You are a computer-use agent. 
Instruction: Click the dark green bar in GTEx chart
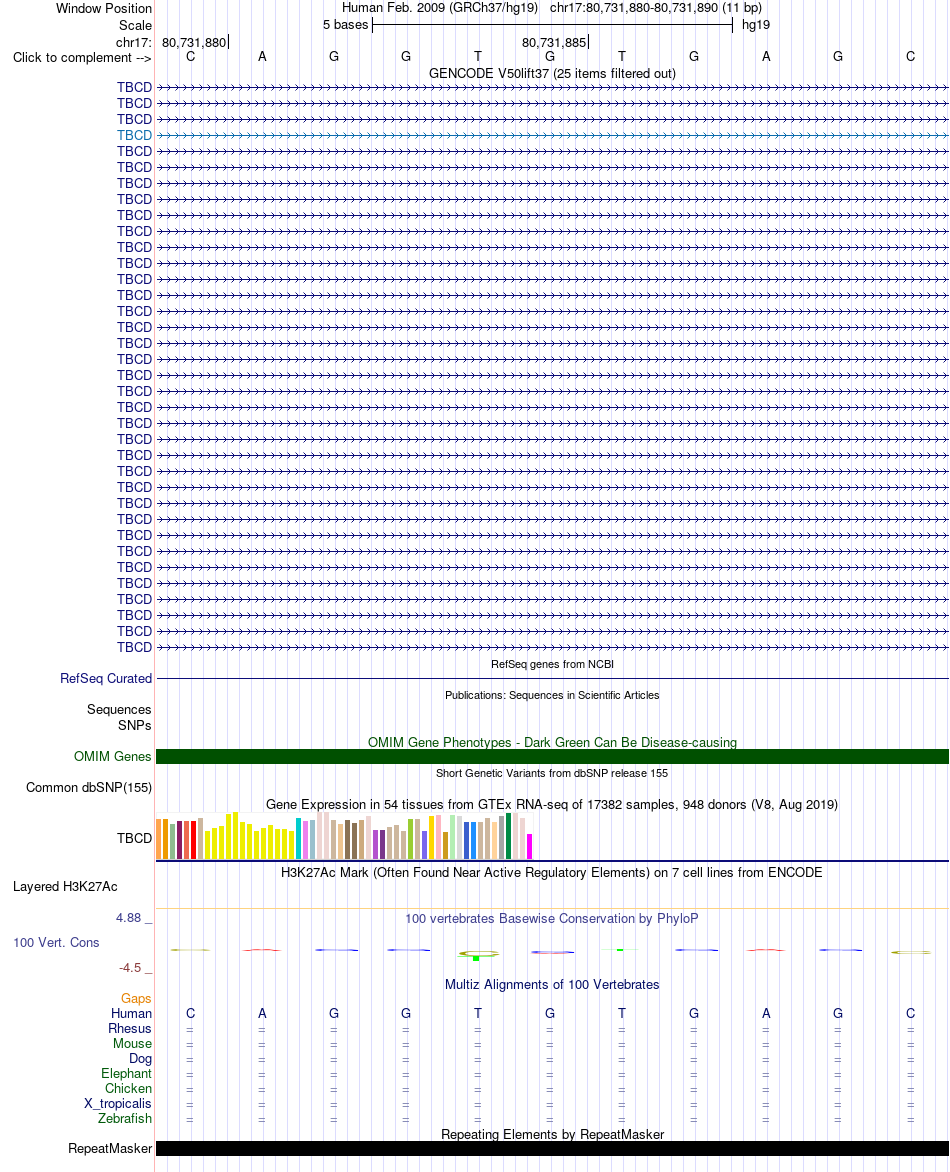pos(509,836)
